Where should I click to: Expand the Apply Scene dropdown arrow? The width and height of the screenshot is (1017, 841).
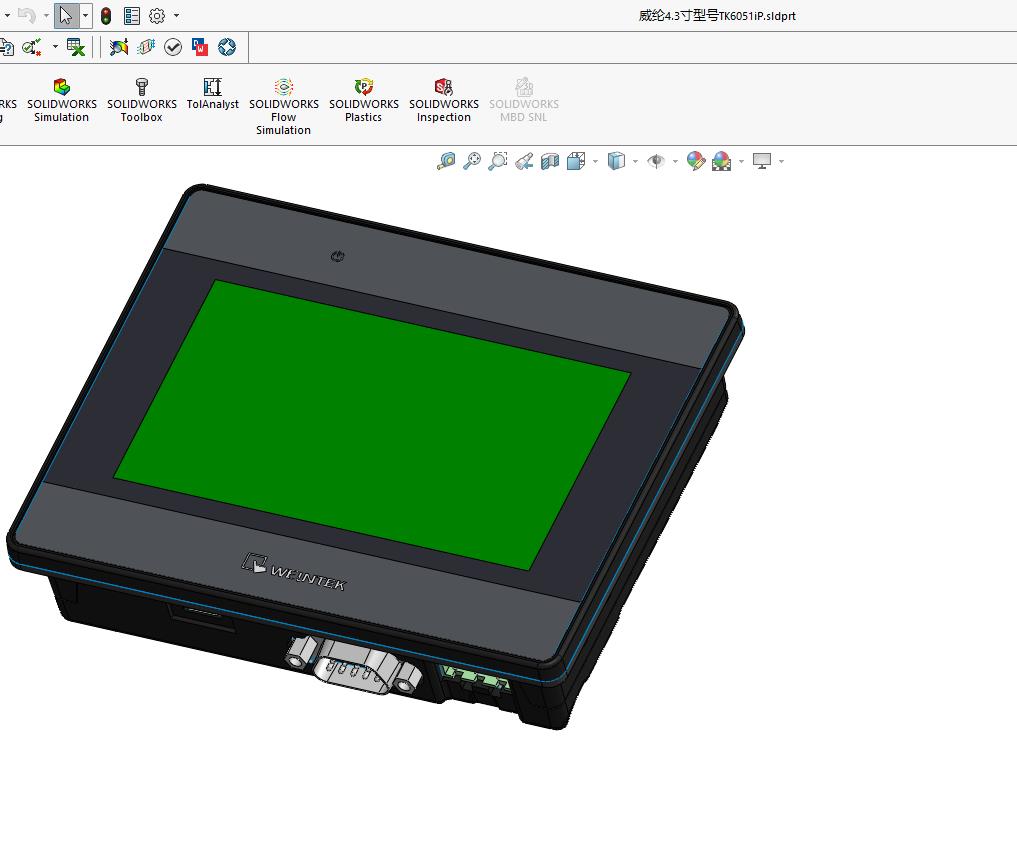pos(741,161)
